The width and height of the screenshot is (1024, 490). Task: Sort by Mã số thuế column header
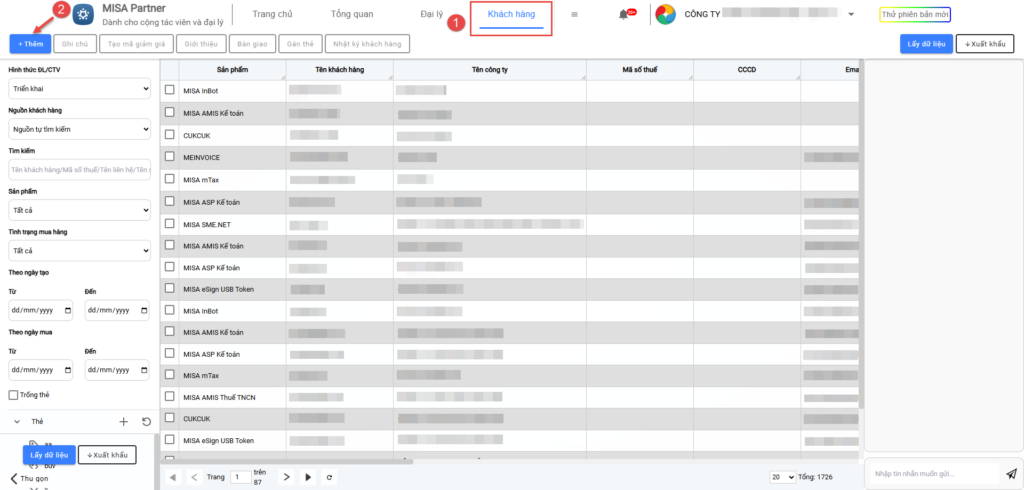click(640, 69)
